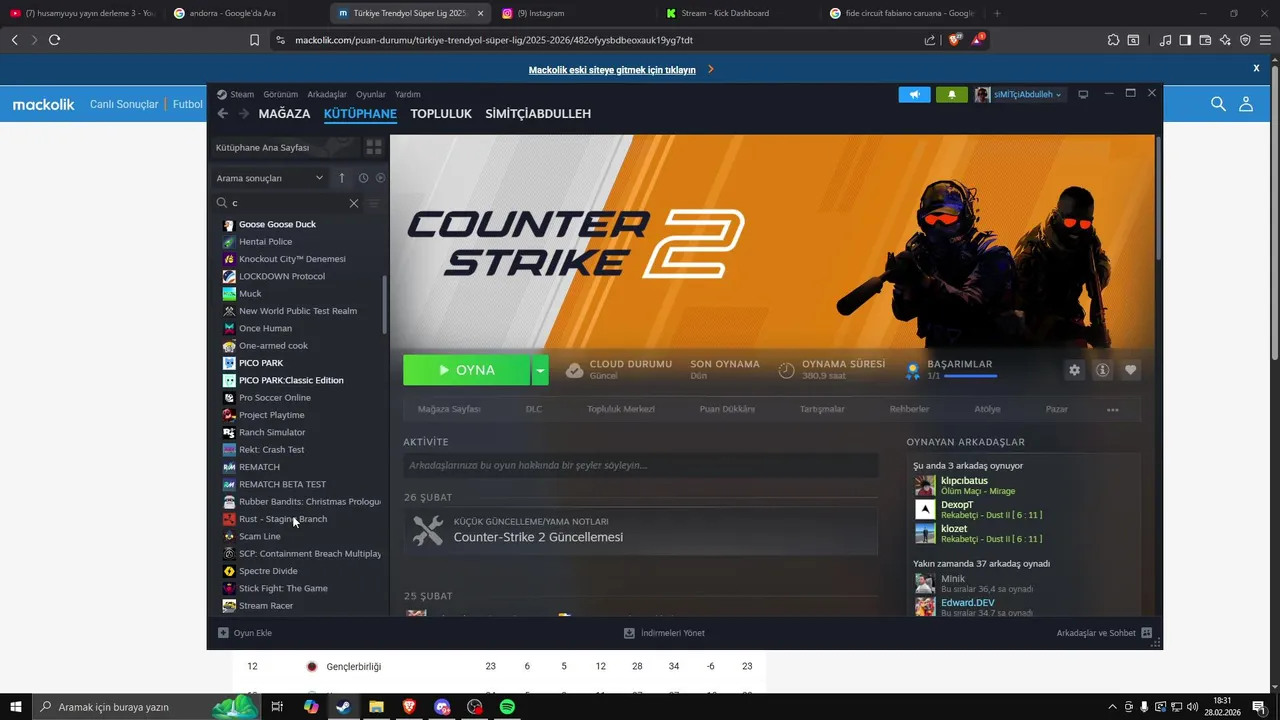Switch library to grid collections view icon

pos(374,147)
